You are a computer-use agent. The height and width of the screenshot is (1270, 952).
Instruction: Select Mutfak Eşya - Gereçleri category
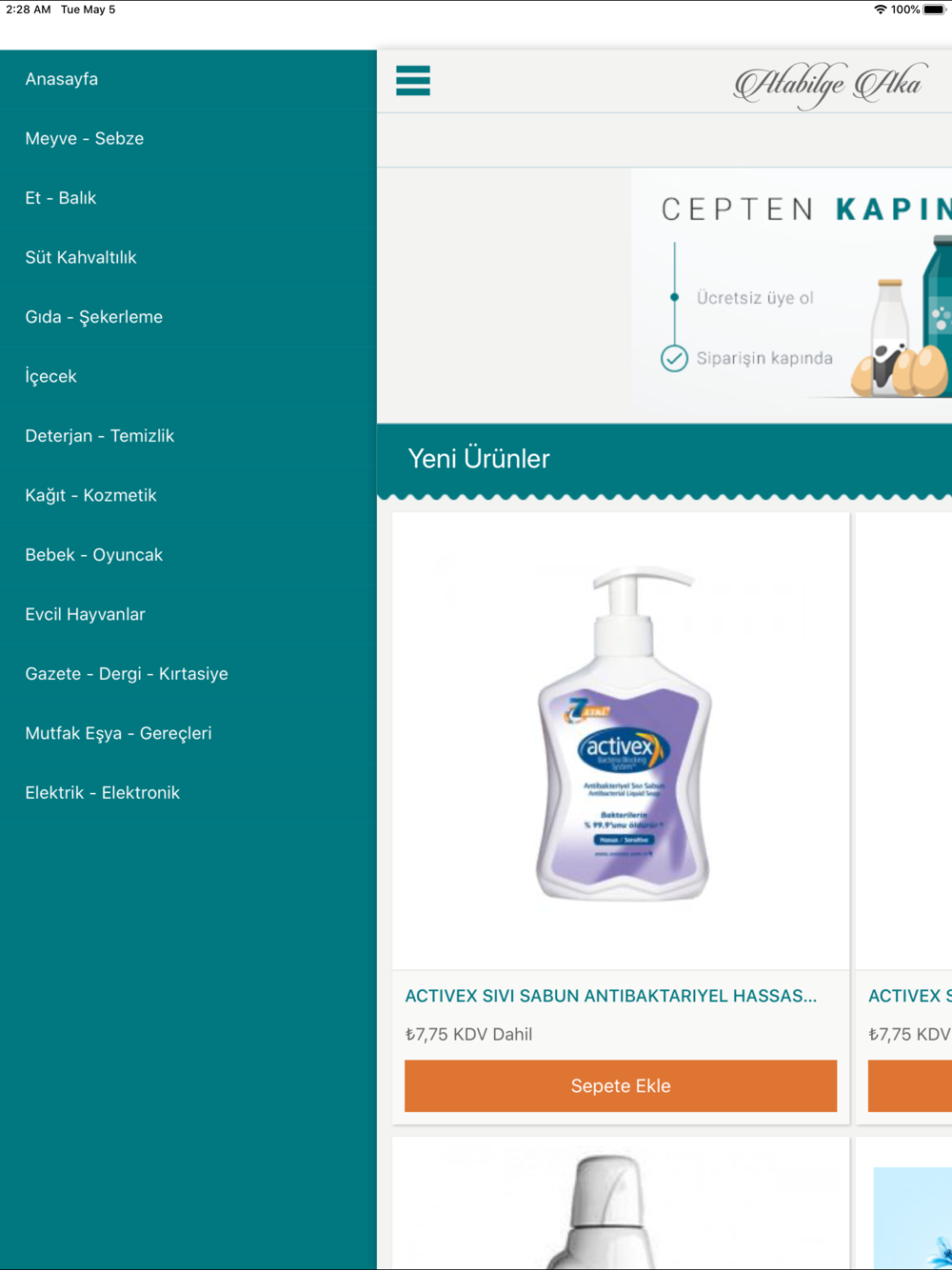click(188, 734)
